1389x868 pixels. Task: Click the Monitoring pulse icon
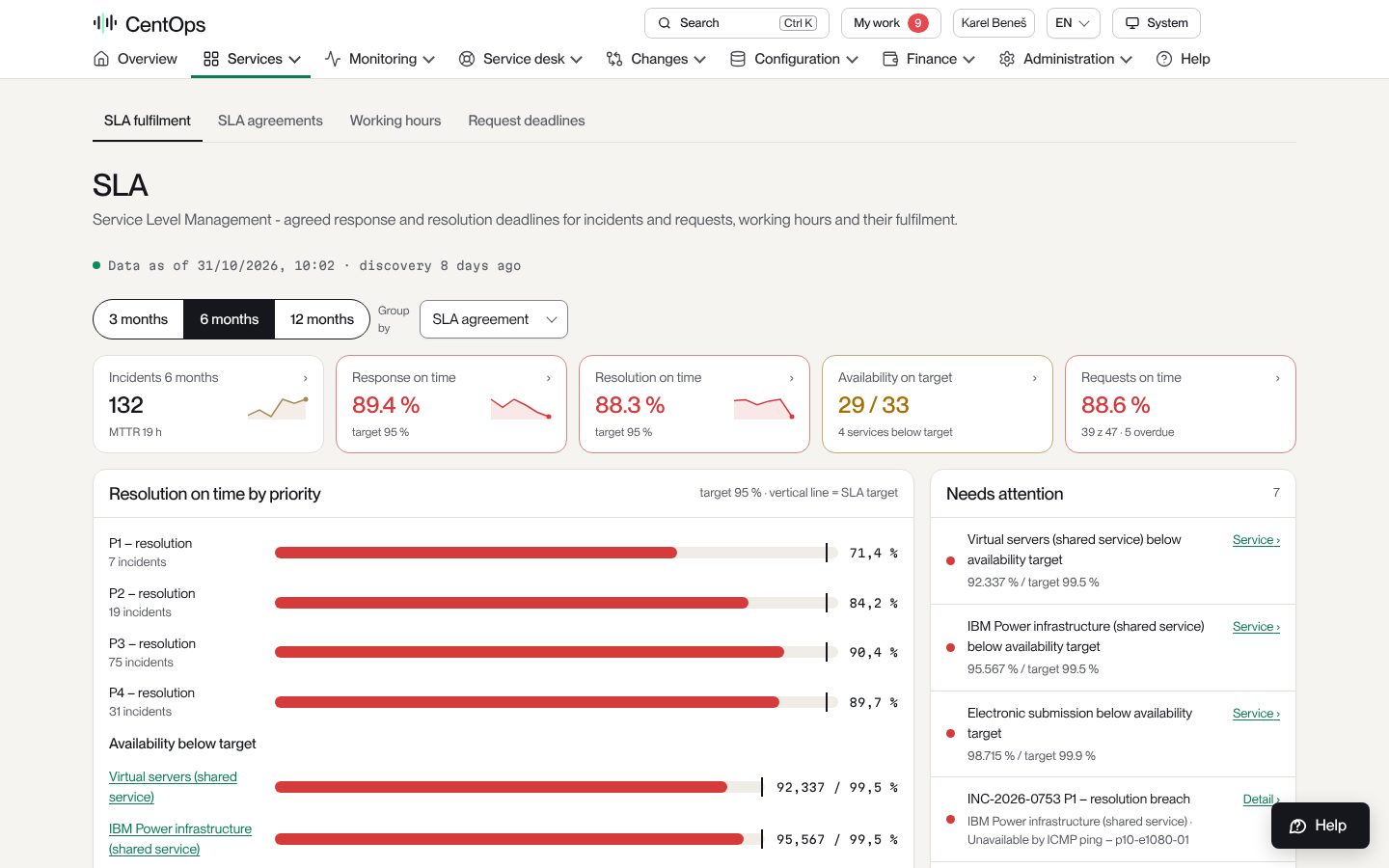(333, 59)
